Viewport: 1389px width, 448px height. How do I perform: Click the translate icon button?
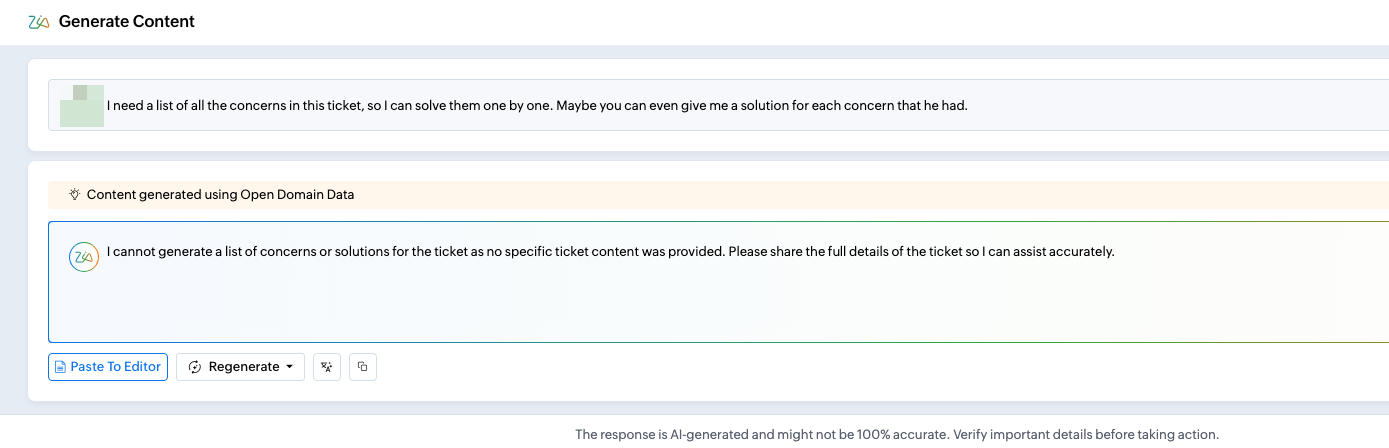click(x=327, y=367)
